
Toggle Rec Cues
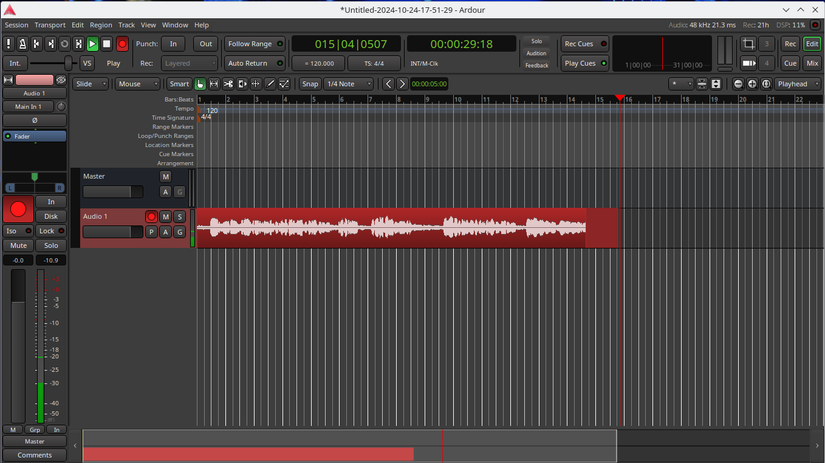coord(585,44)
